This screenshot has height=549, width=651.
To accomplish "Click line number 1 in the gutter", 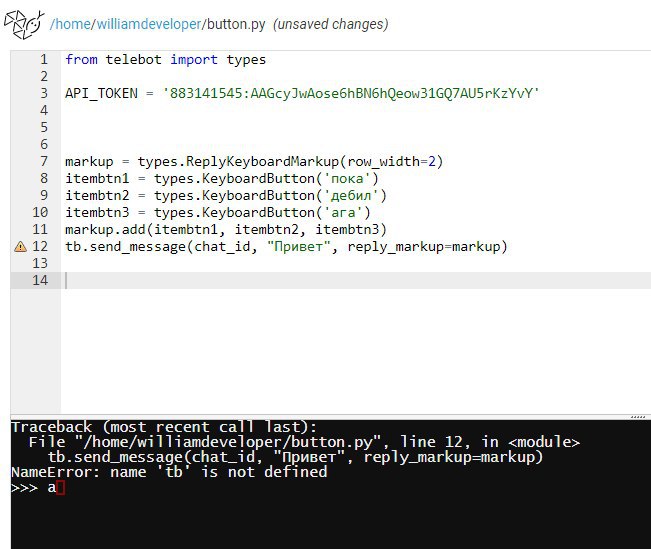I will point(44,60).
